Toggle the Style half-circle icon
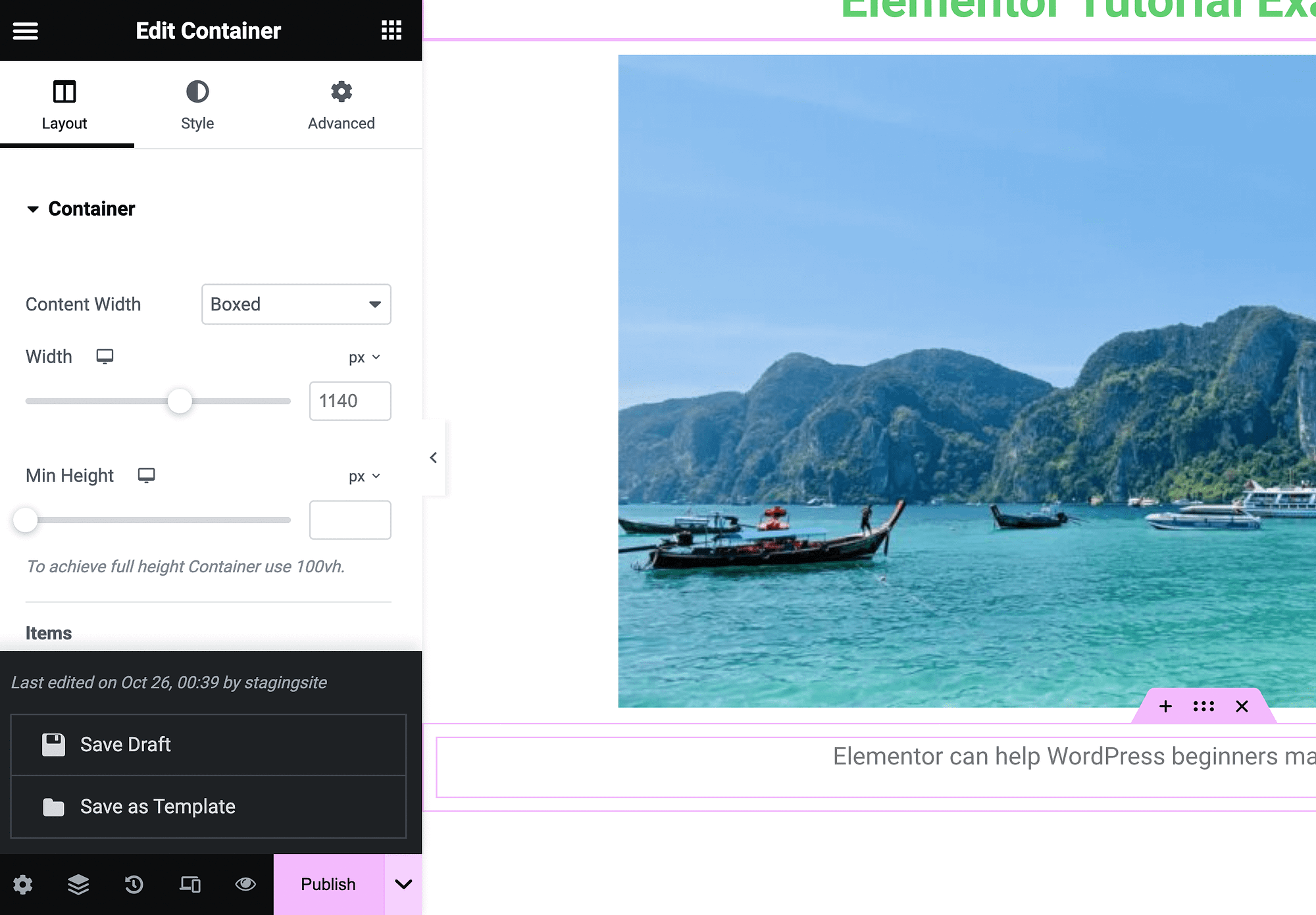The image size is (1316, 915). click(x=197, y=92)
